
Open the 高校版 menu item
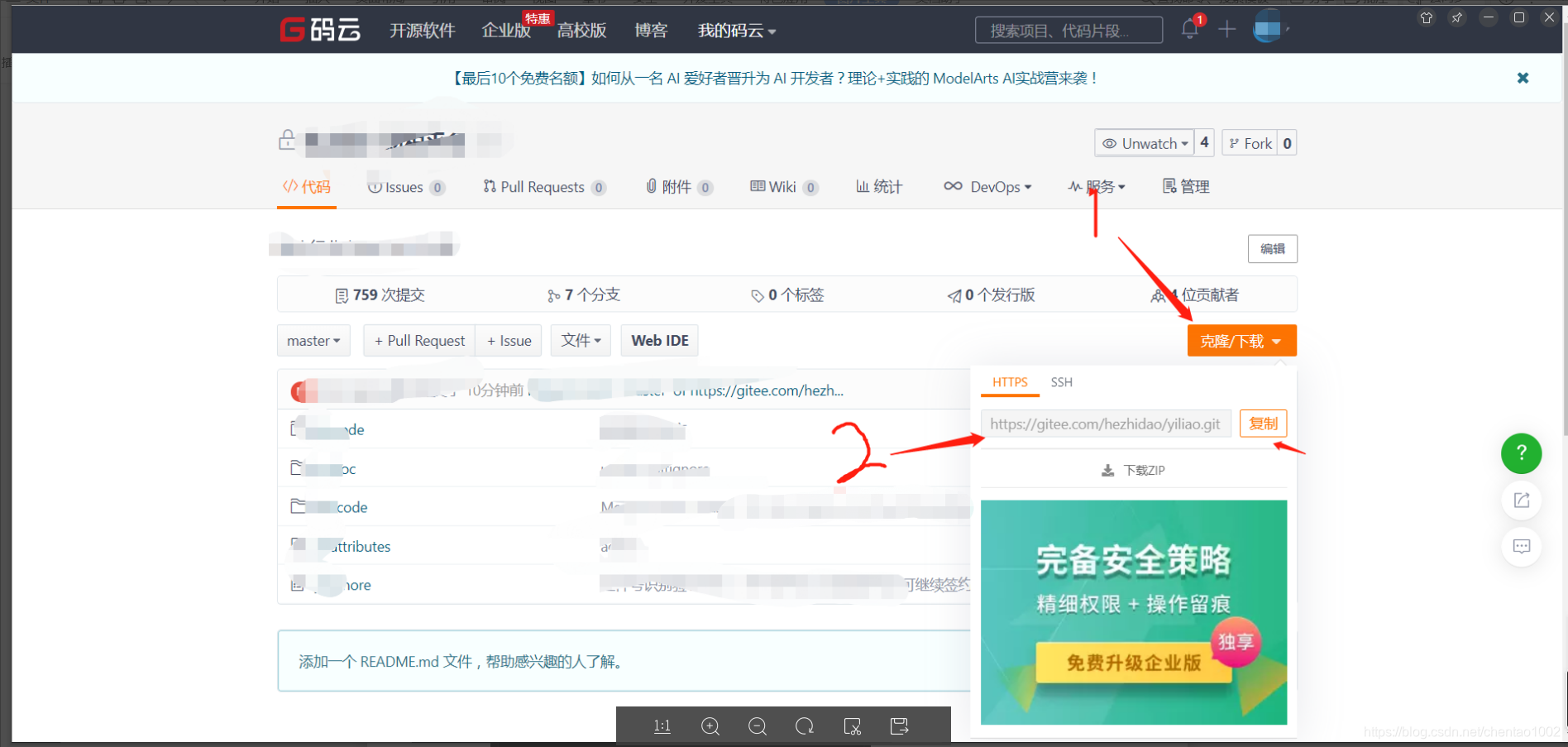click(582, 31)
